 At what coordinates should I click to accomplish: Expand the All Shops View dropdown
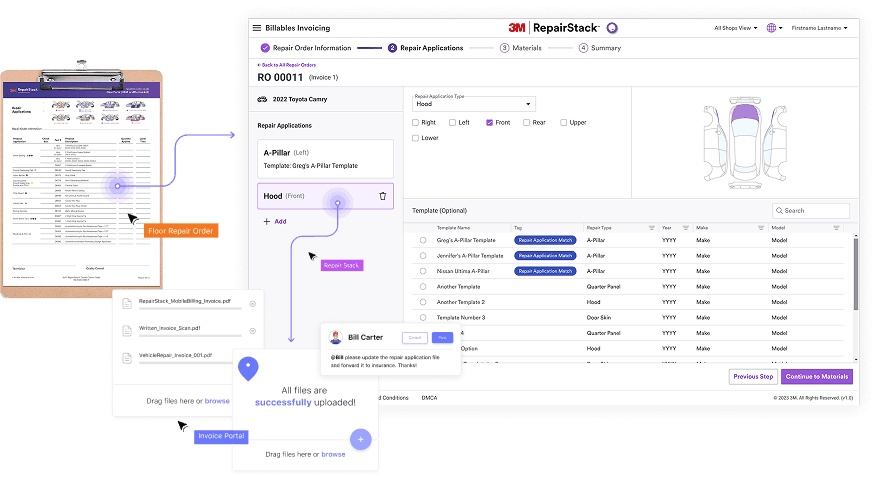click(735, 28)
